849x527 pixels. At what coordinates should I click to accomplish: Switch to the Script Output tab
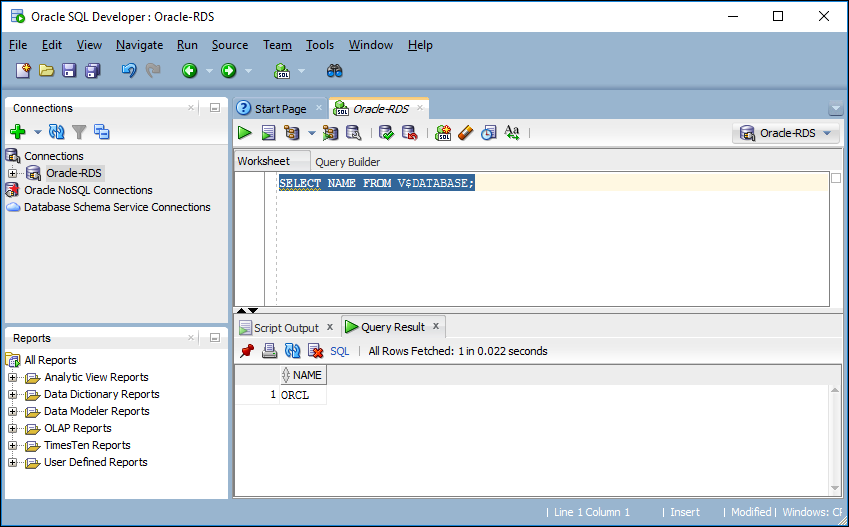tap(285, 328)
